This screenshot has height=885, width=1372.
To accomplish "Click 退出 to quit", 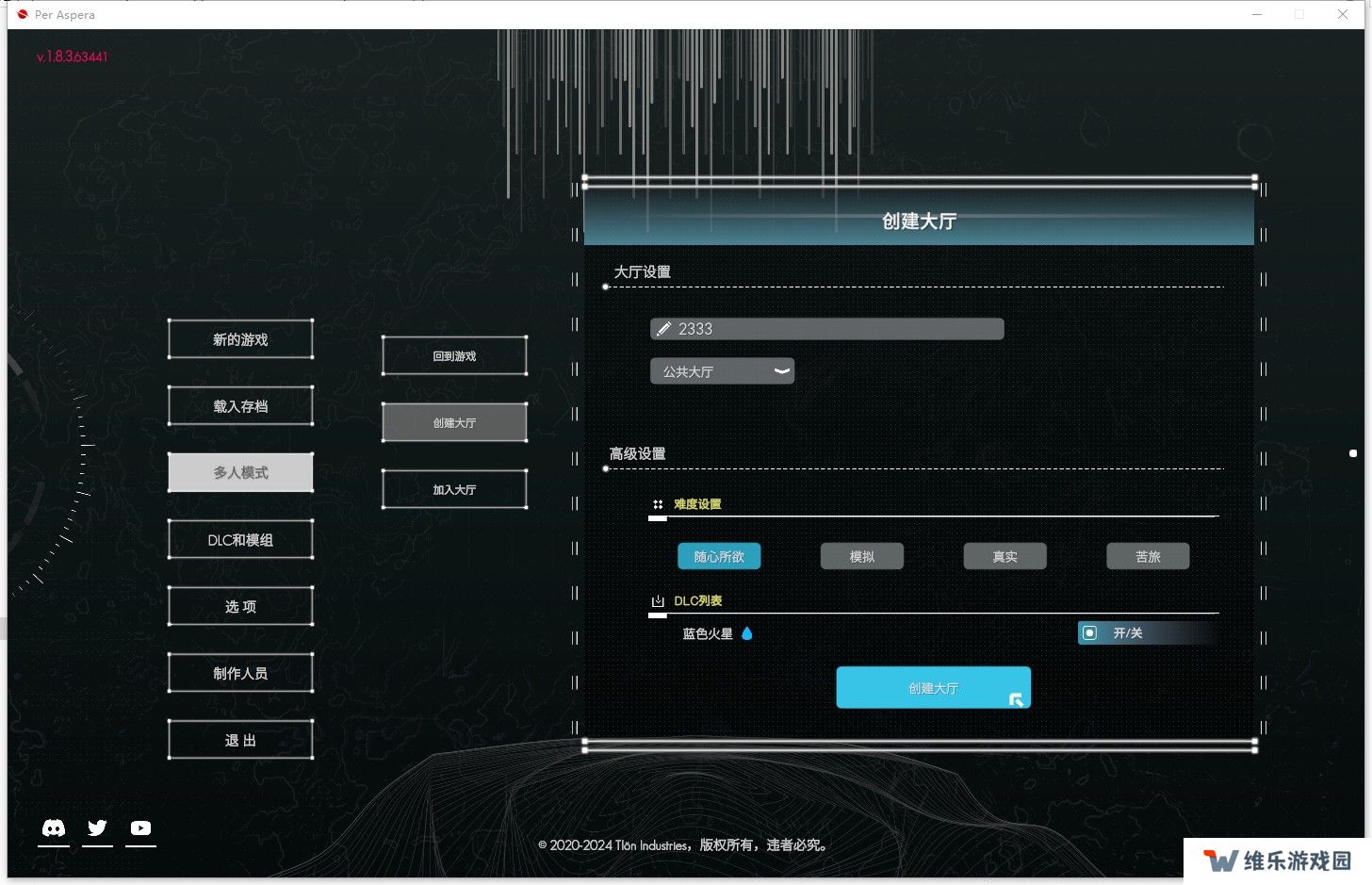I will click(240, 741).
